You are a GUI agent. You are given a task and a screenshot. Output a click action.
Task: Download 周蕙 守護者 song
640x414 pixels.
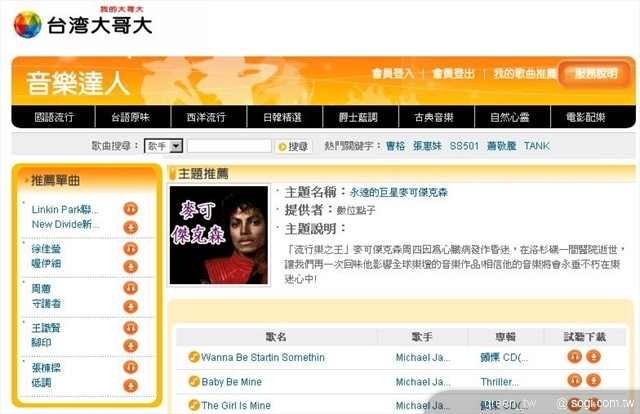coord(131,306)
